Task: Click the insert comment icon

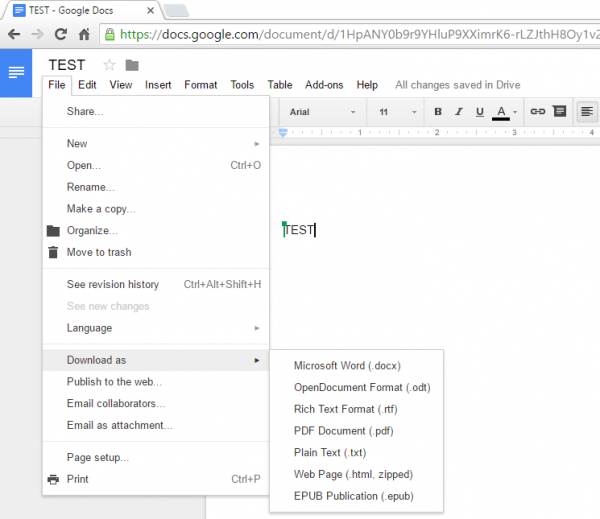Action: click(x=559, y=111)
